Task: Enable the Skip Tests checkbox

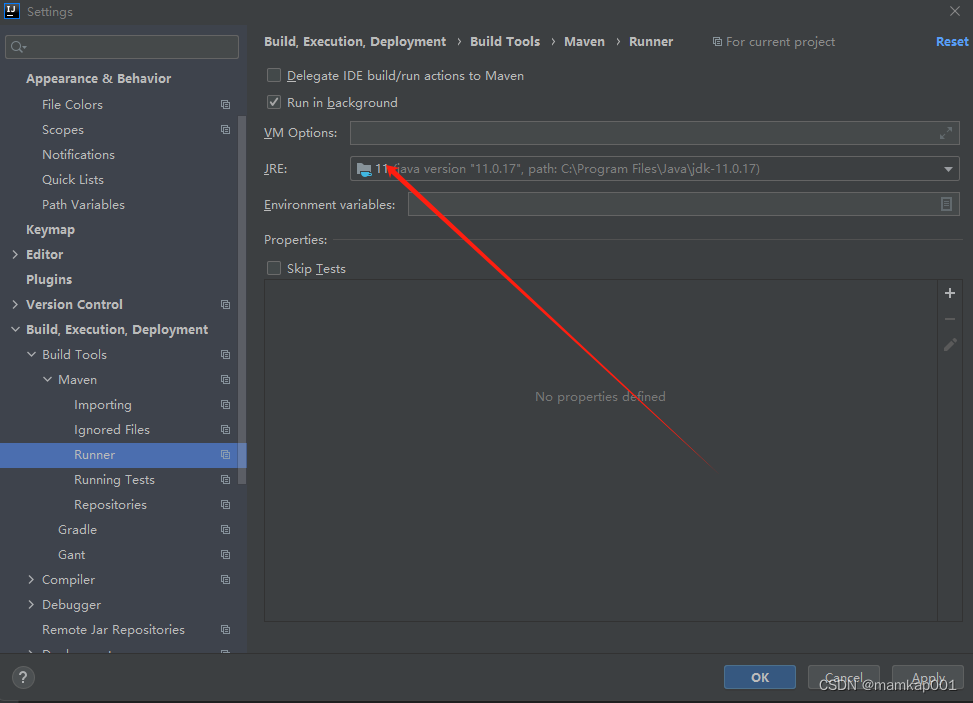Action: tap(274, 268)
